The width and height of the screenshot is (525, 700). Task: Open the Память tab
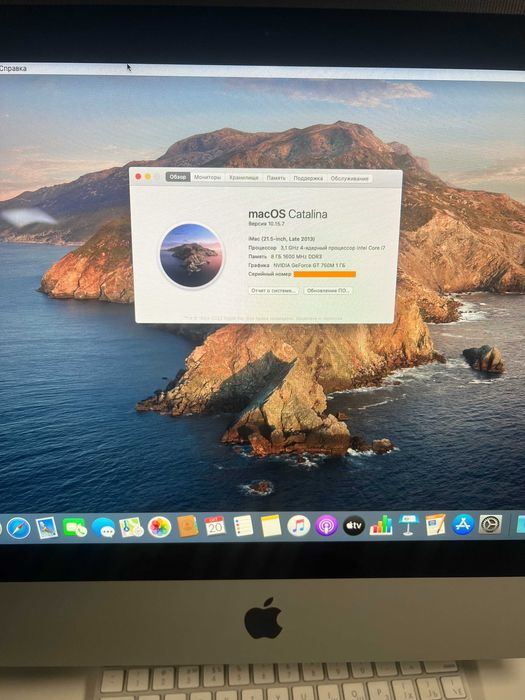pyautogui.click(x=276, y=178)
